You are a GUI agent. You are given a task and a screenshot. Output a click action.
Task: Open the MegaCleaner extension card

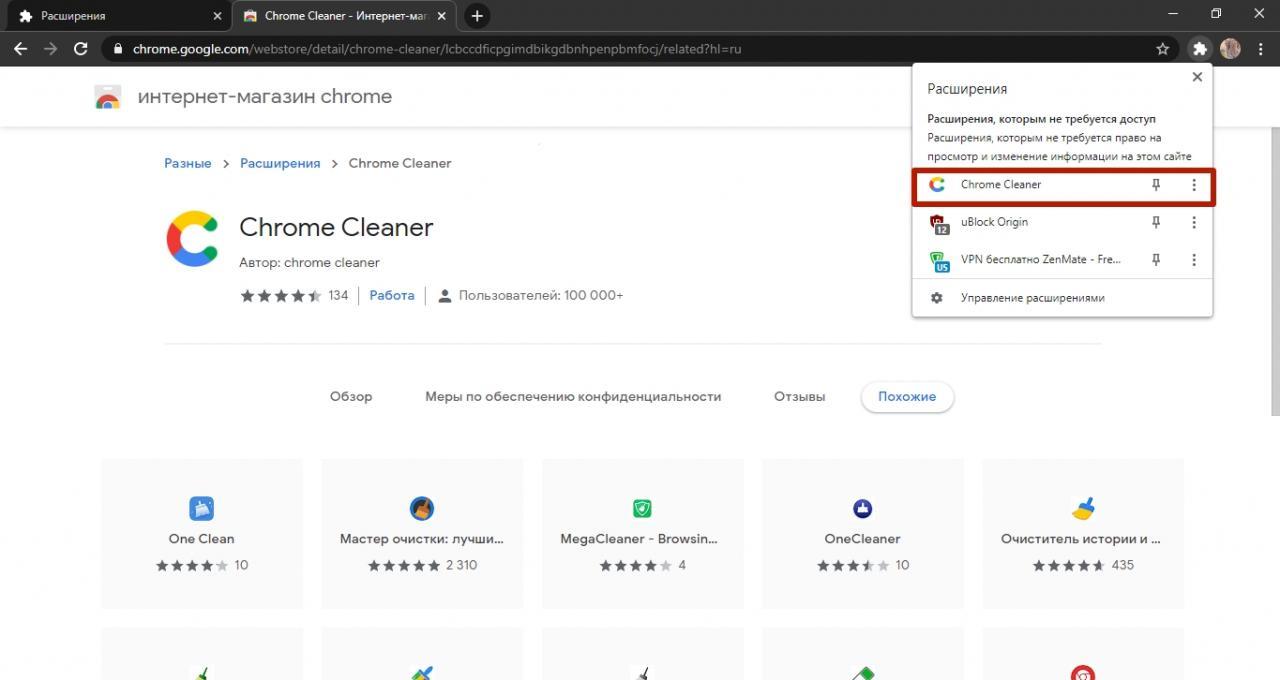[x=642, y=534]
